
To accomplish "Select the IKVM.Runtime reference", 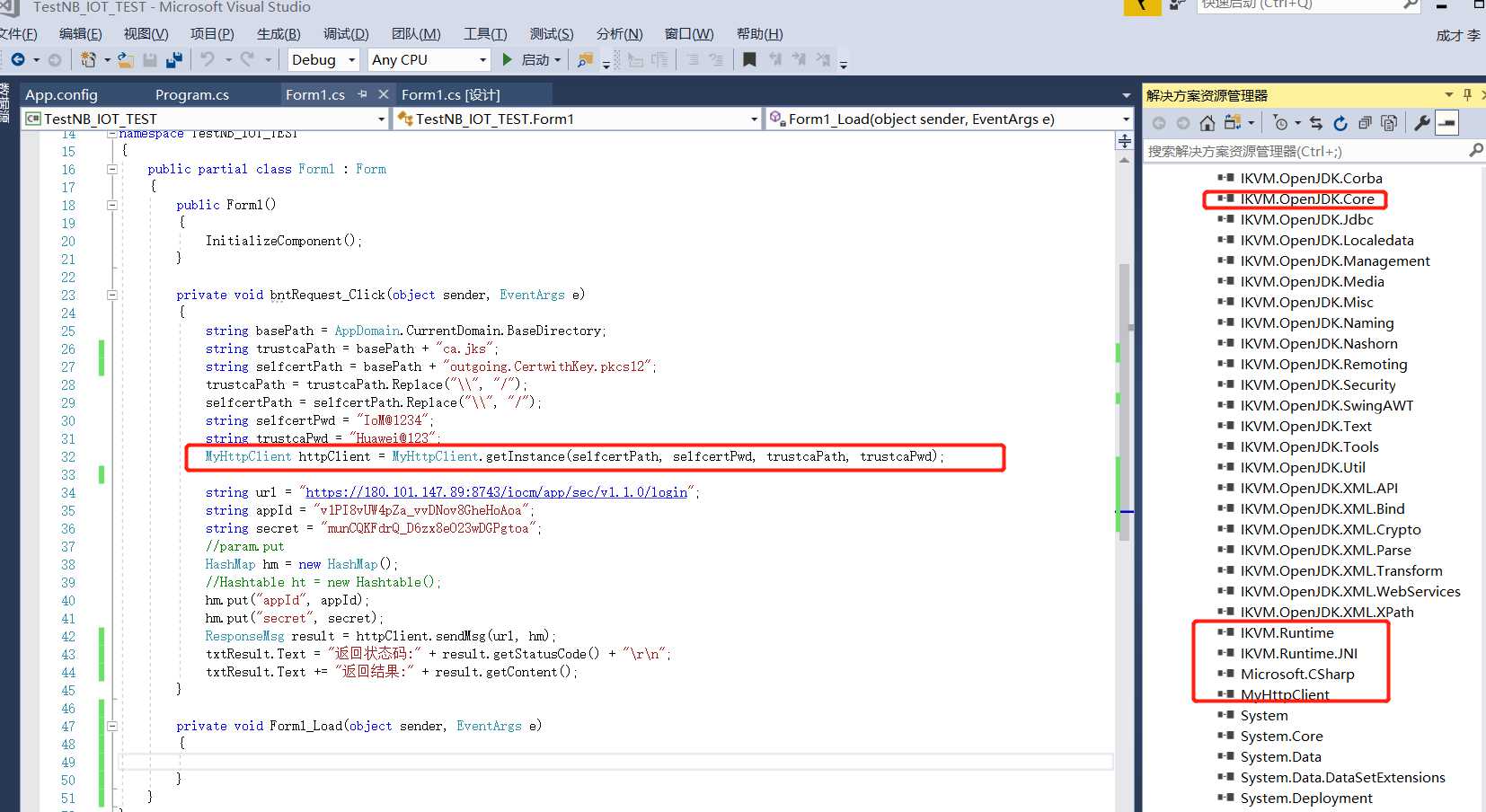I will (1287, 632).
